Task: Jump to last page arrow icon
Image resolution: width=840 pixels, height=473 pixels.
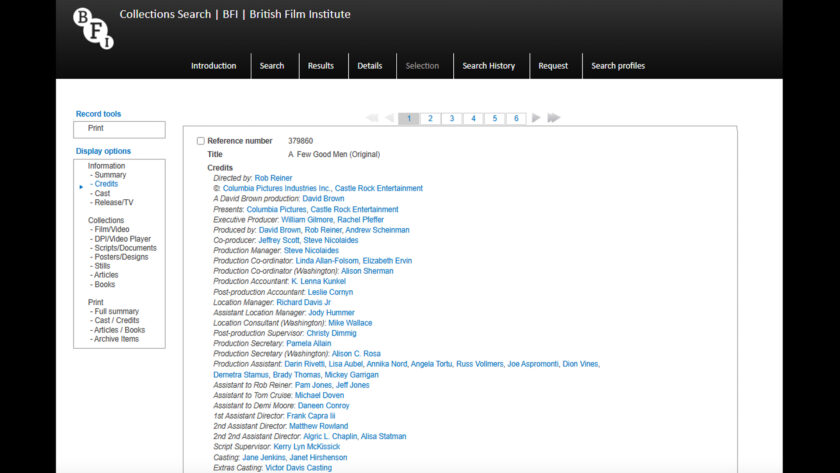Action: click(553, 118)
